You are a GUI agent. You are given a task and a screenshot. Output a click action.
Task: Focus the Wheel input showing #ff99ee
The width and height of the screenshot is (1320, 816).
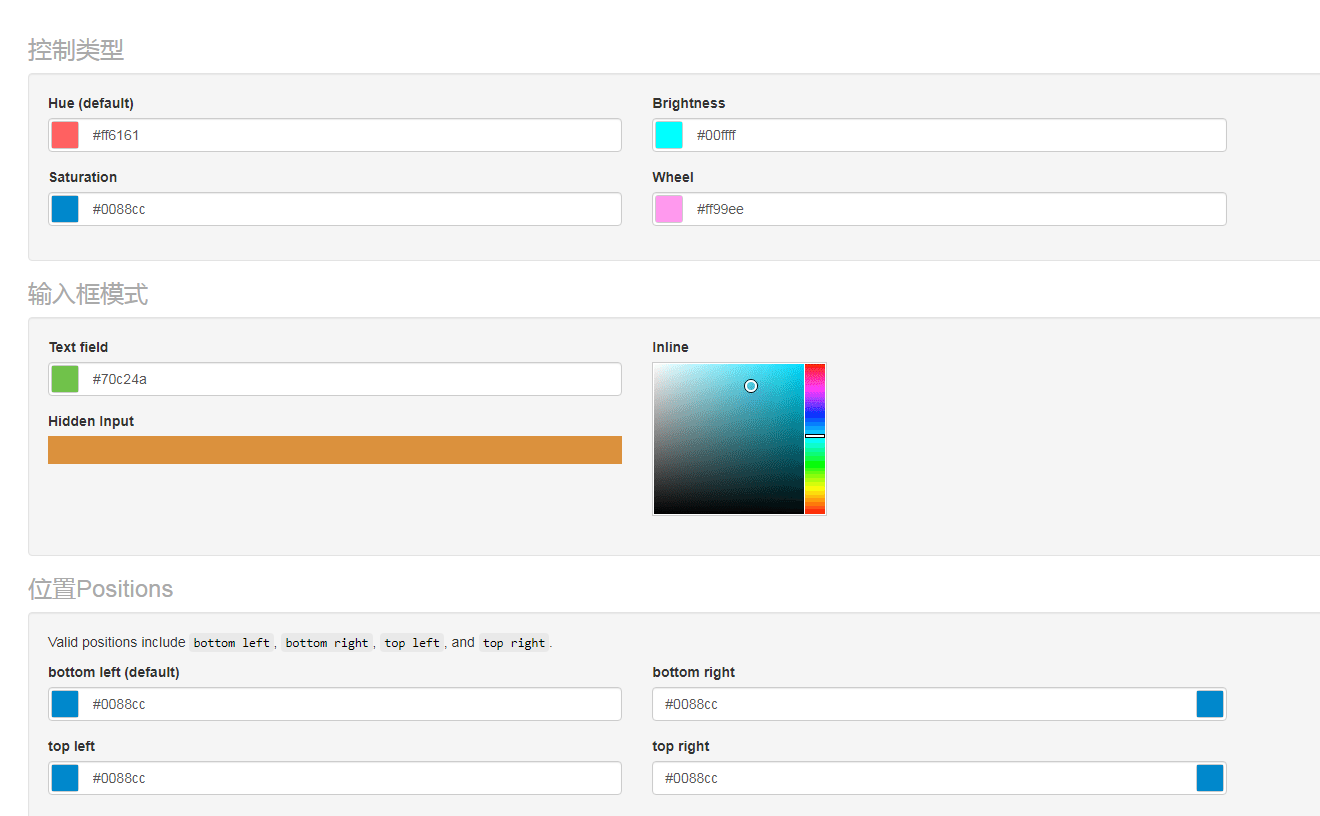(x=939, y=209)
